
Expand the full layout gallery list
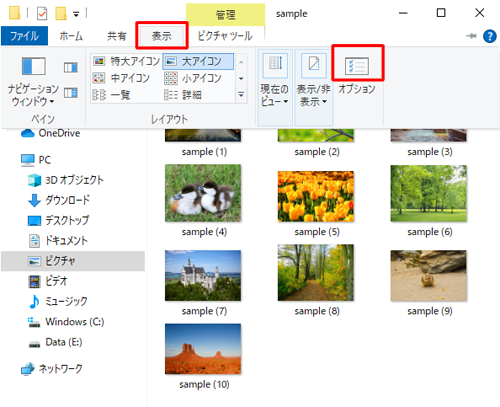(241, 95)
